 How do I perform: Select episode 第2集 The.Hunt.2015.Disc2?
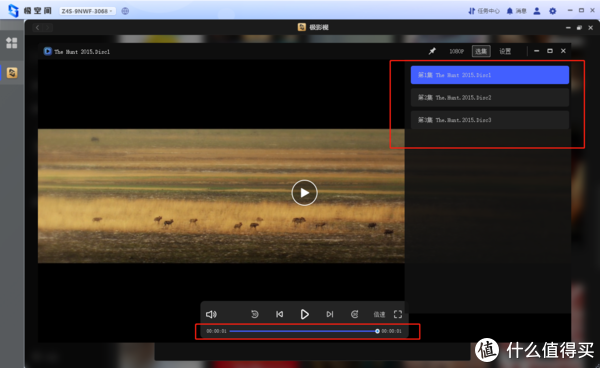tap(490, 98)
